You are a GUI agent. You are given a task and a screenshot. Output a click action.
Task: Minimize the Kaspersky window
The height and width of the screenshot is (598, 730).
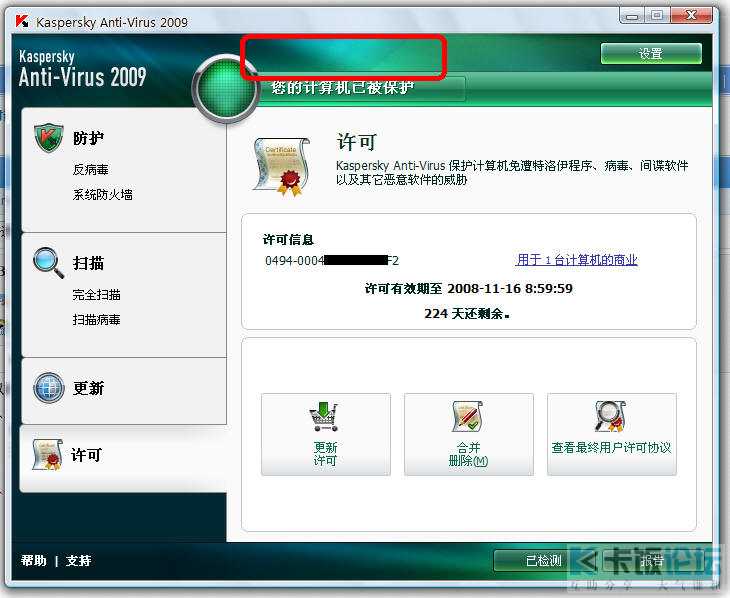[632, 16]
